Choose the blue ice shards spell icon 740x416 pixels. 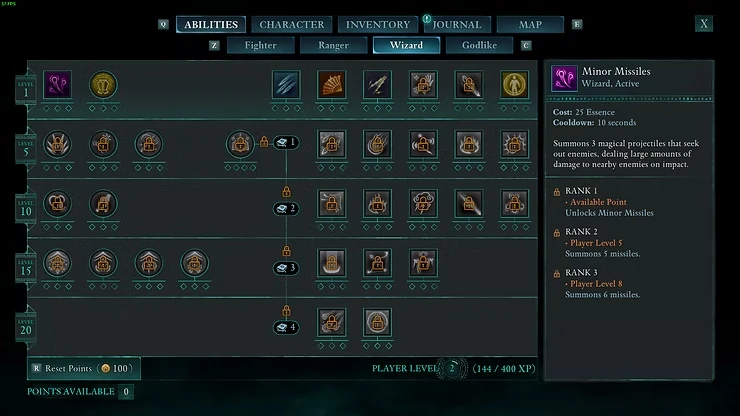coord(286,85)
